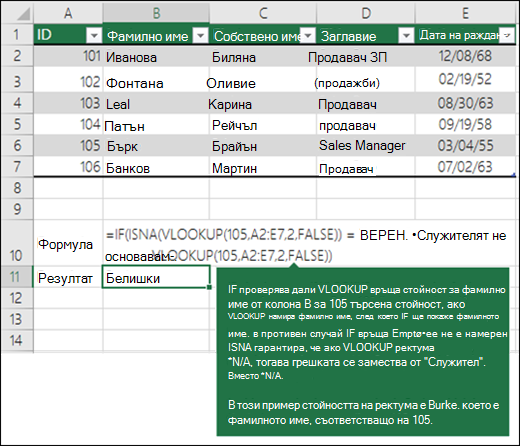Click the date cell 03/04/55
This screenshot has width=520, height=446.
point(465,145)
